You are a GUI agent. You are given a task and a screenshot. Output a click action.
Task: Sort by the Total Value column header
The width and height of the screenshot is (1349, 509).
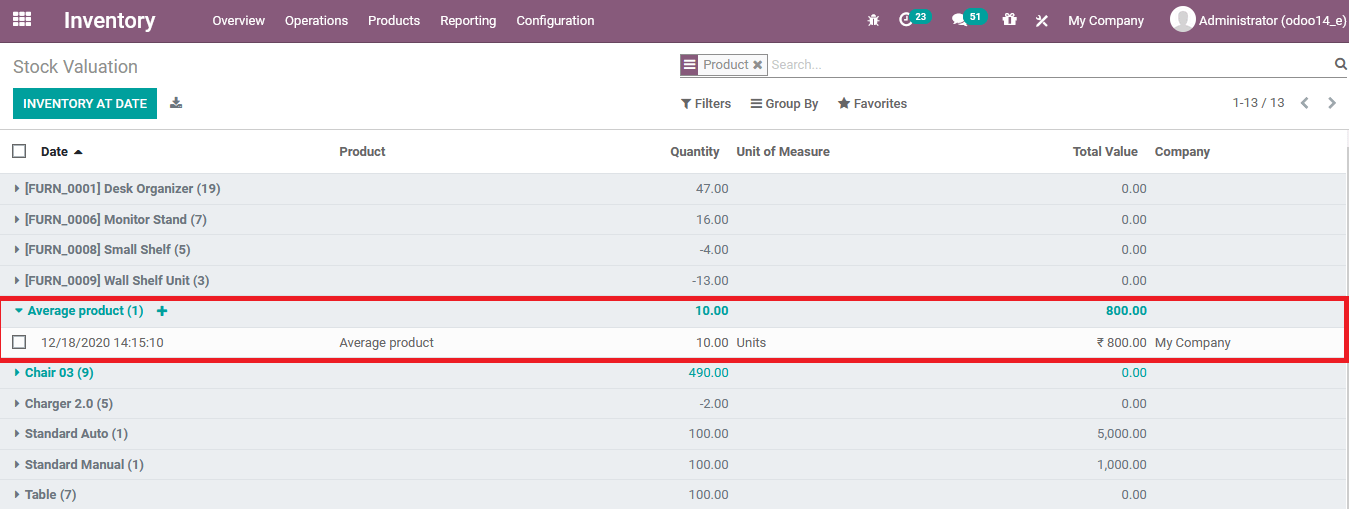1105,151
